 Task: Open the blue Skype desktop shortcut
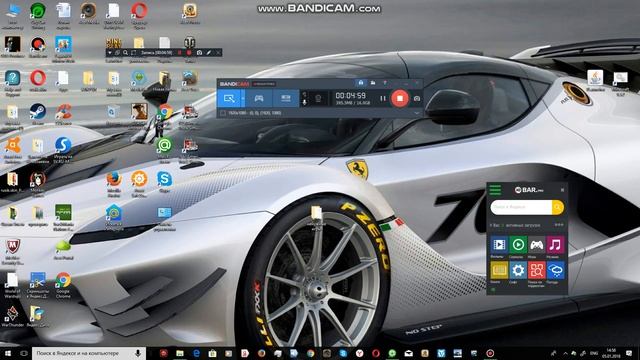(164, 182)
